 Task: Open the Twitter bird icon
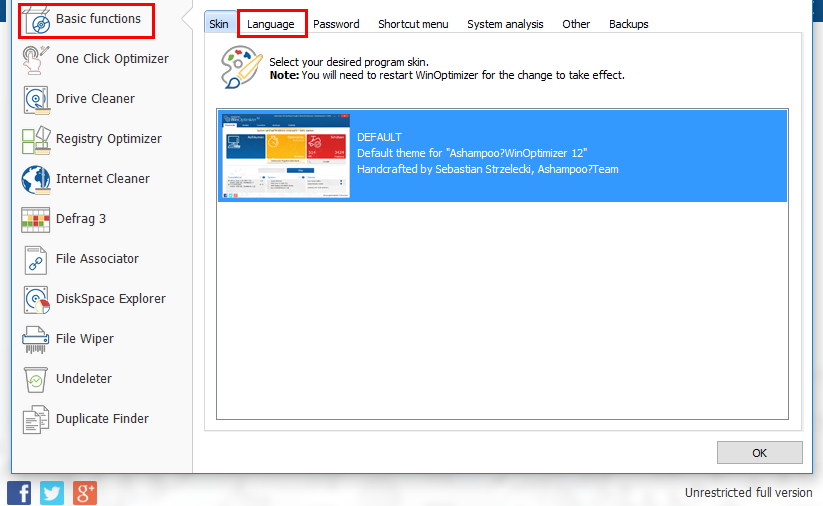click(x=52, y=493)
